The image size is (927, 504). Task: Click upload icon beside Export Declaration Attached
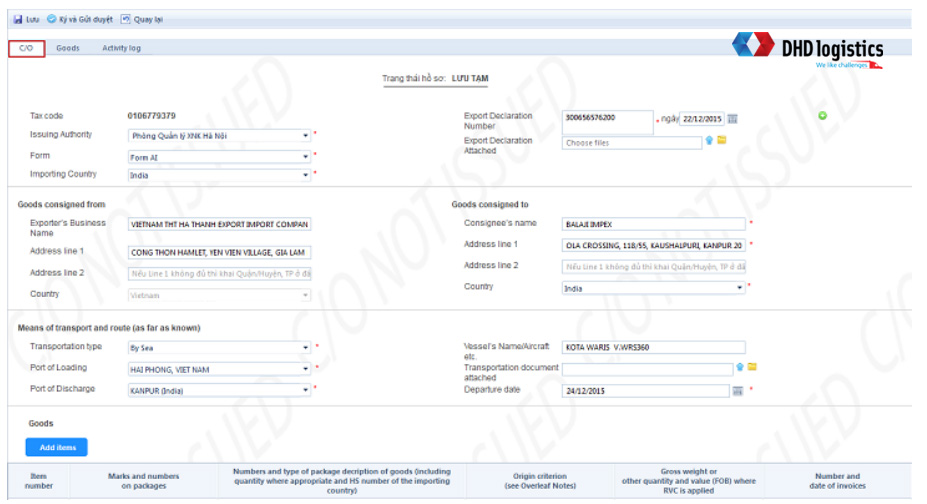click(x=709, y=141)
